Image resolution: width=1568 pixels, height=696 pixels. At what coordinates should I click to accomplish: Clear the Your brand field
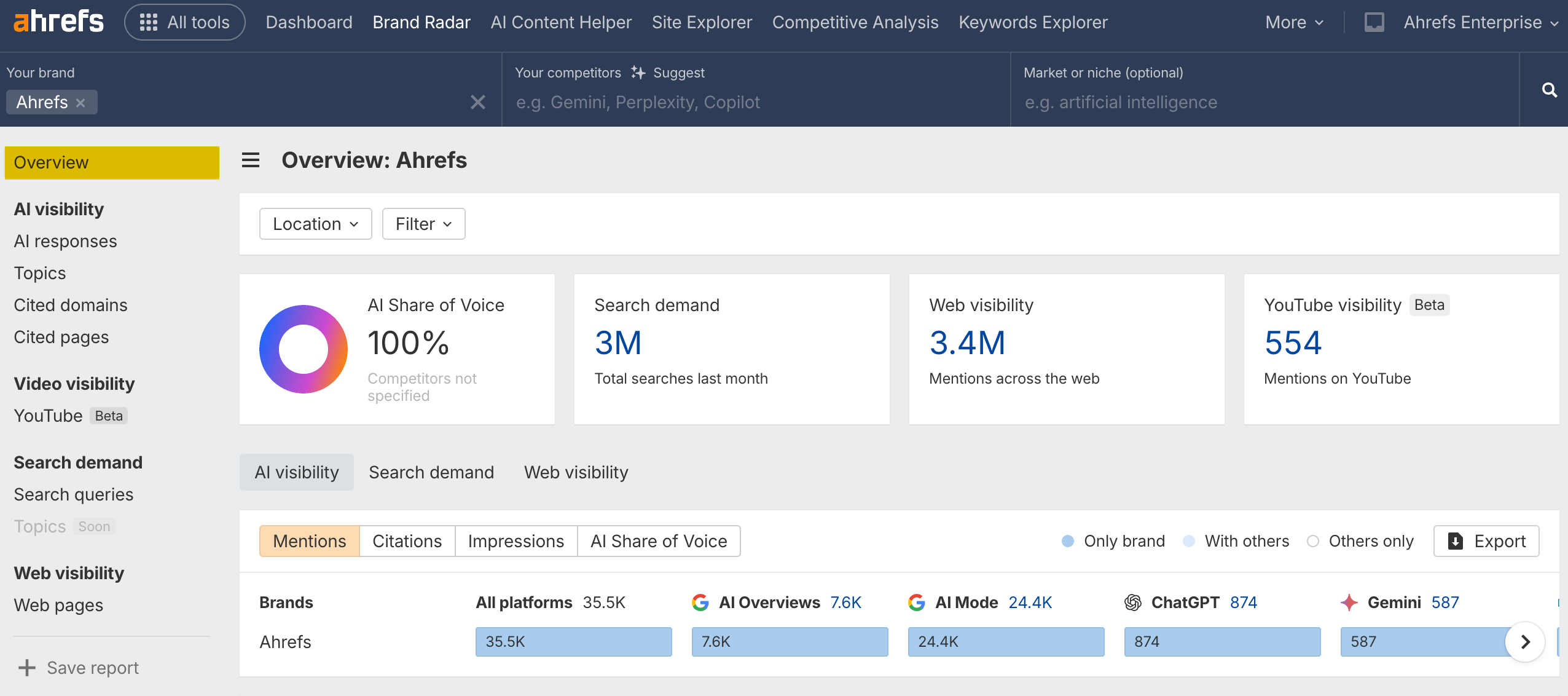477,102
